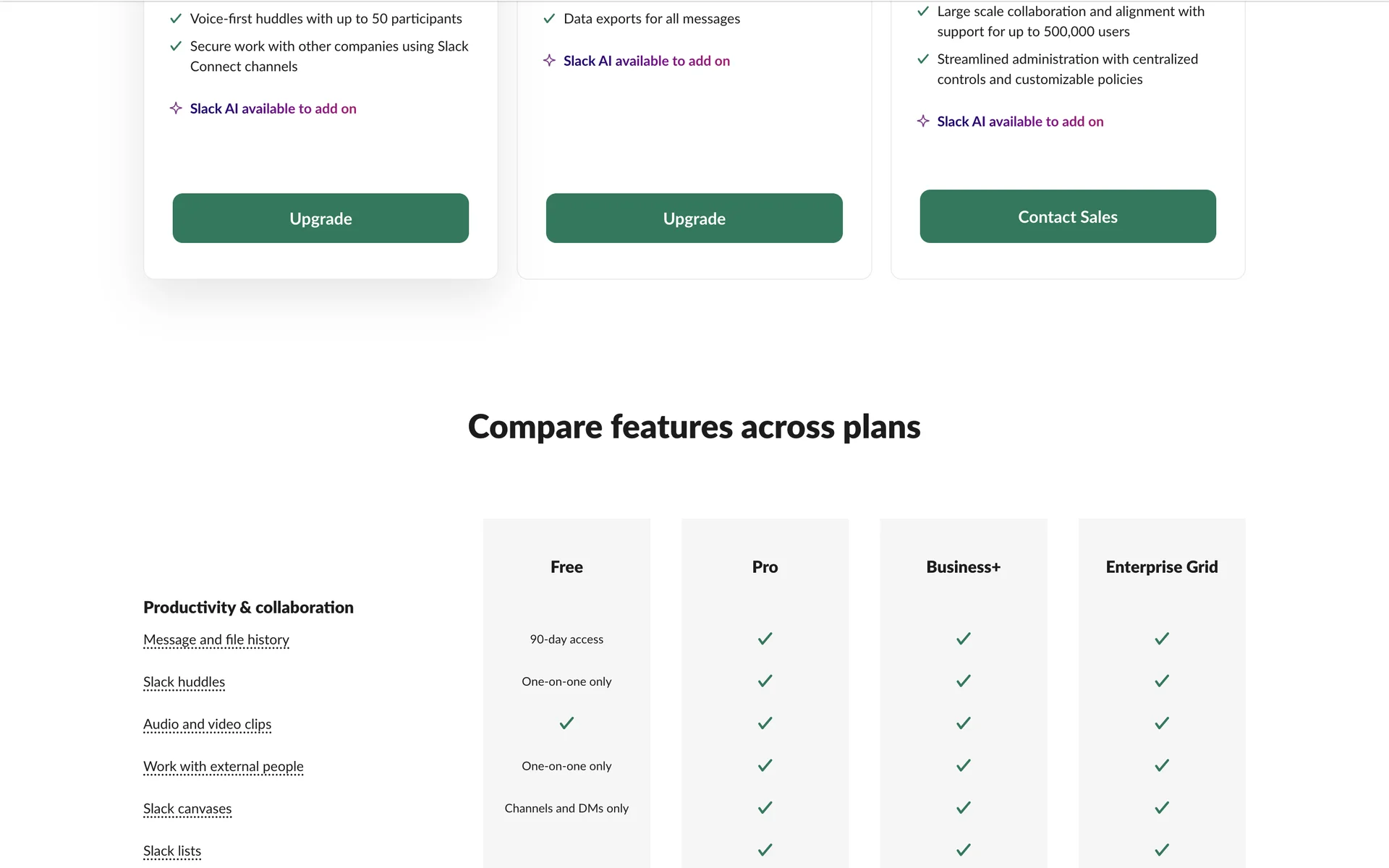The image size is (1389, 868).
Task: Click the Pro checkmark for Message and file history
Action: pyautogui.click(x=765, y=639)
